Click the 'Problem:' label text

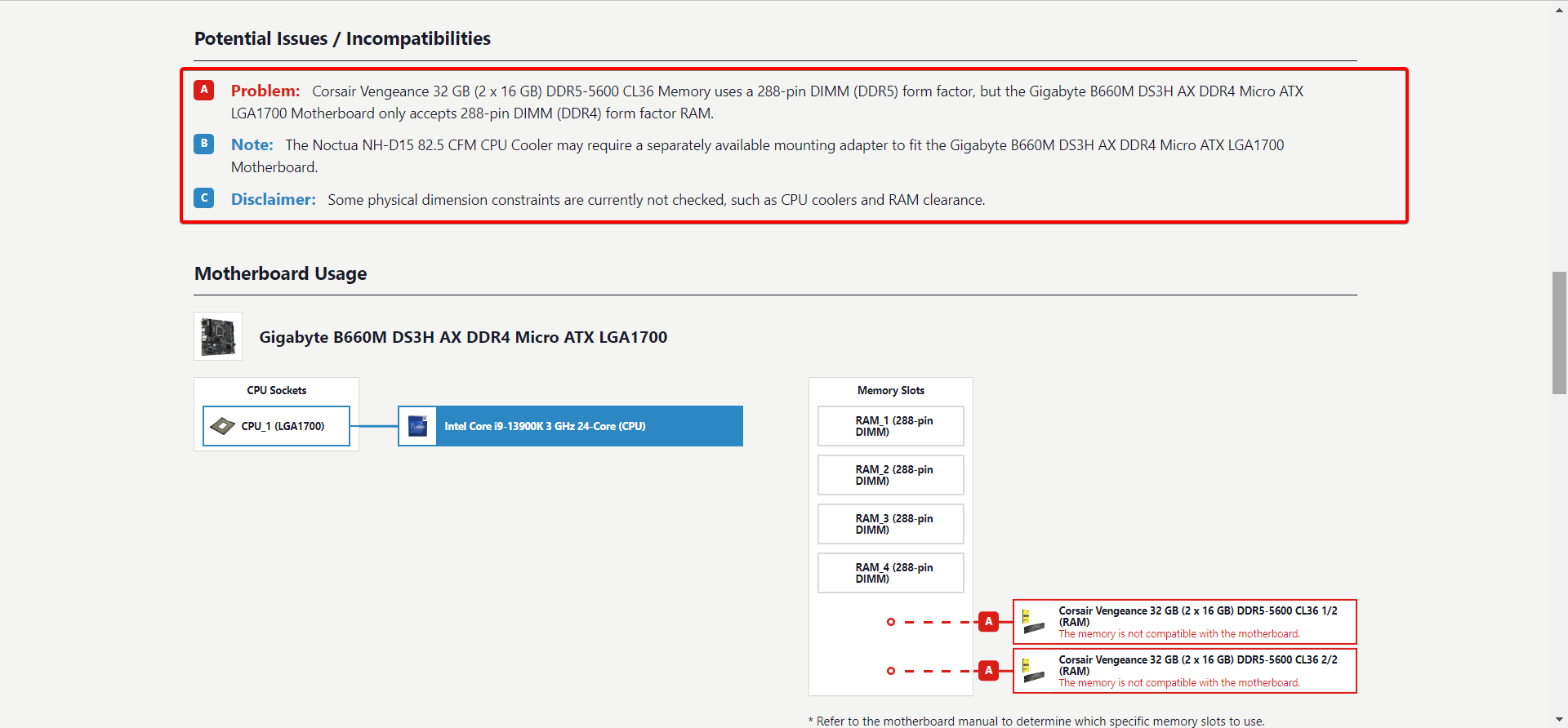pos(265,91)
